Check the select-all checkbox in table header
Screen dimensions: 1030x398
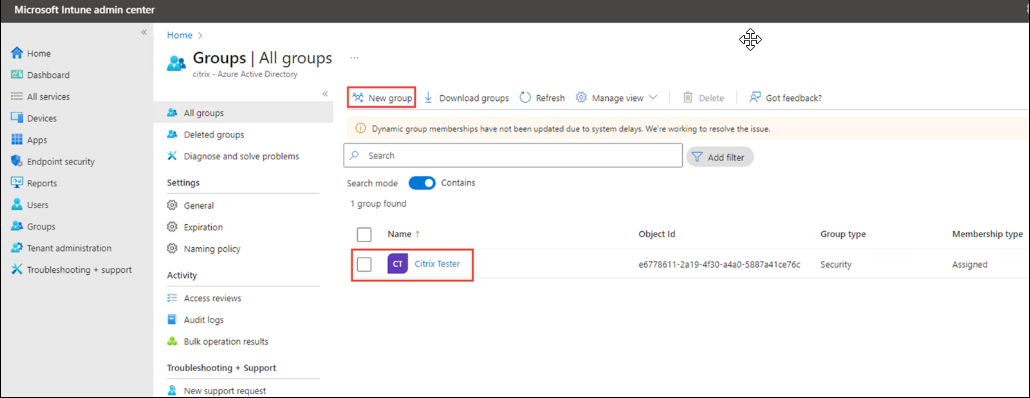click(364, 234)
